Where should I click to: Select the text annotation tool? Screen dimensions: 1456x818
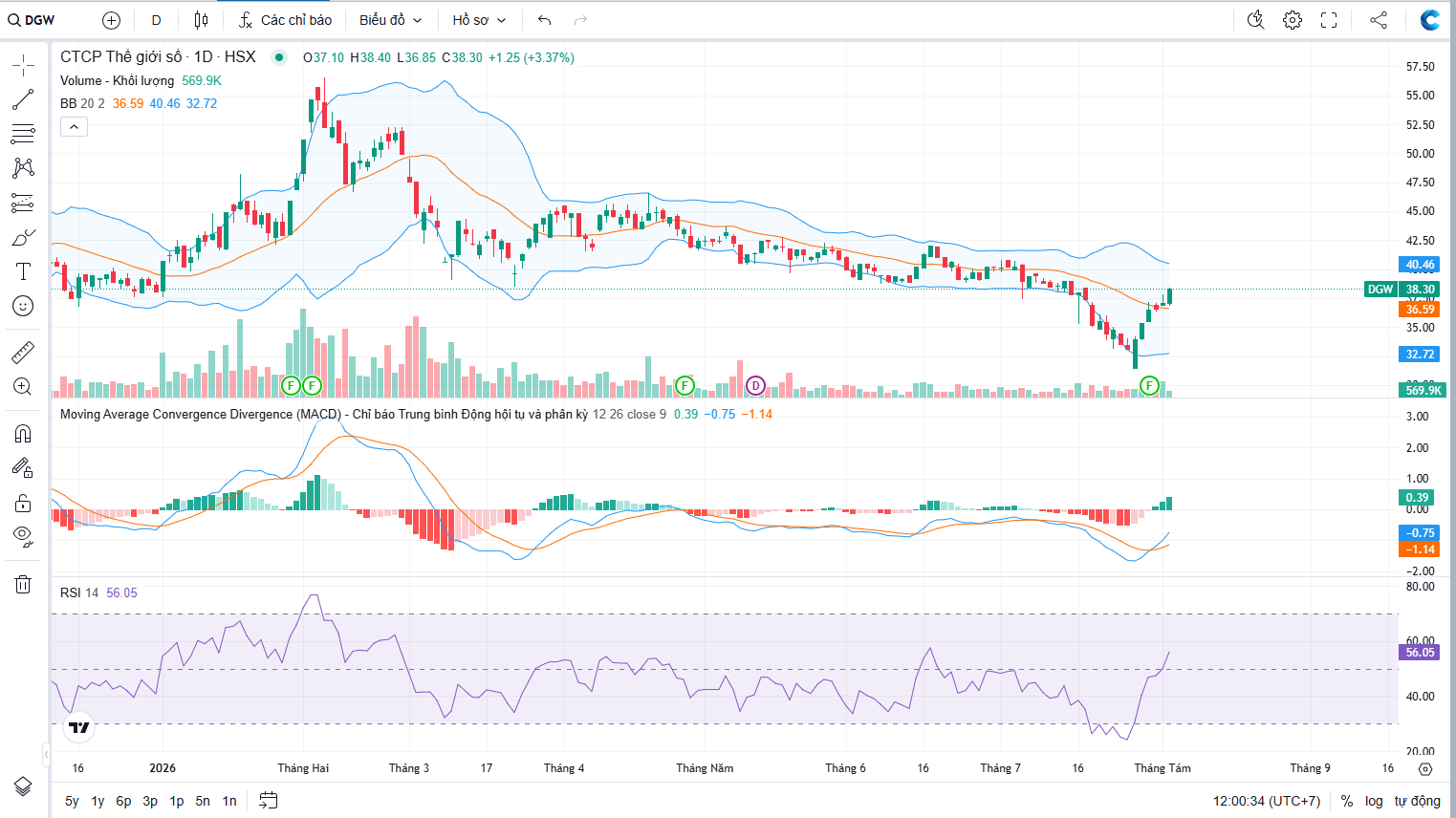23,271
